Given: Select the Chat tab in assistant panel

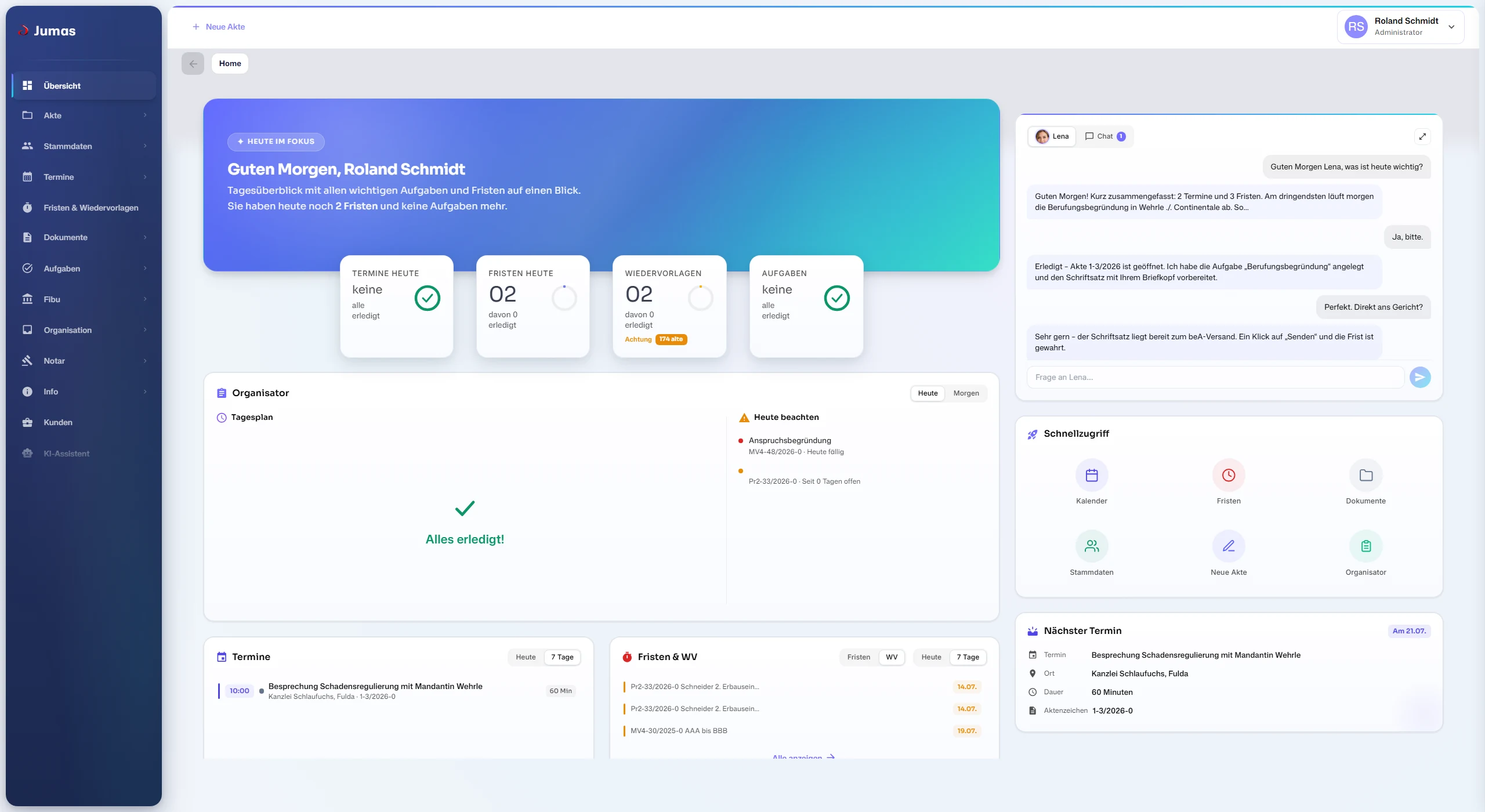Looking at the screenshot, I should [1105, 136].
